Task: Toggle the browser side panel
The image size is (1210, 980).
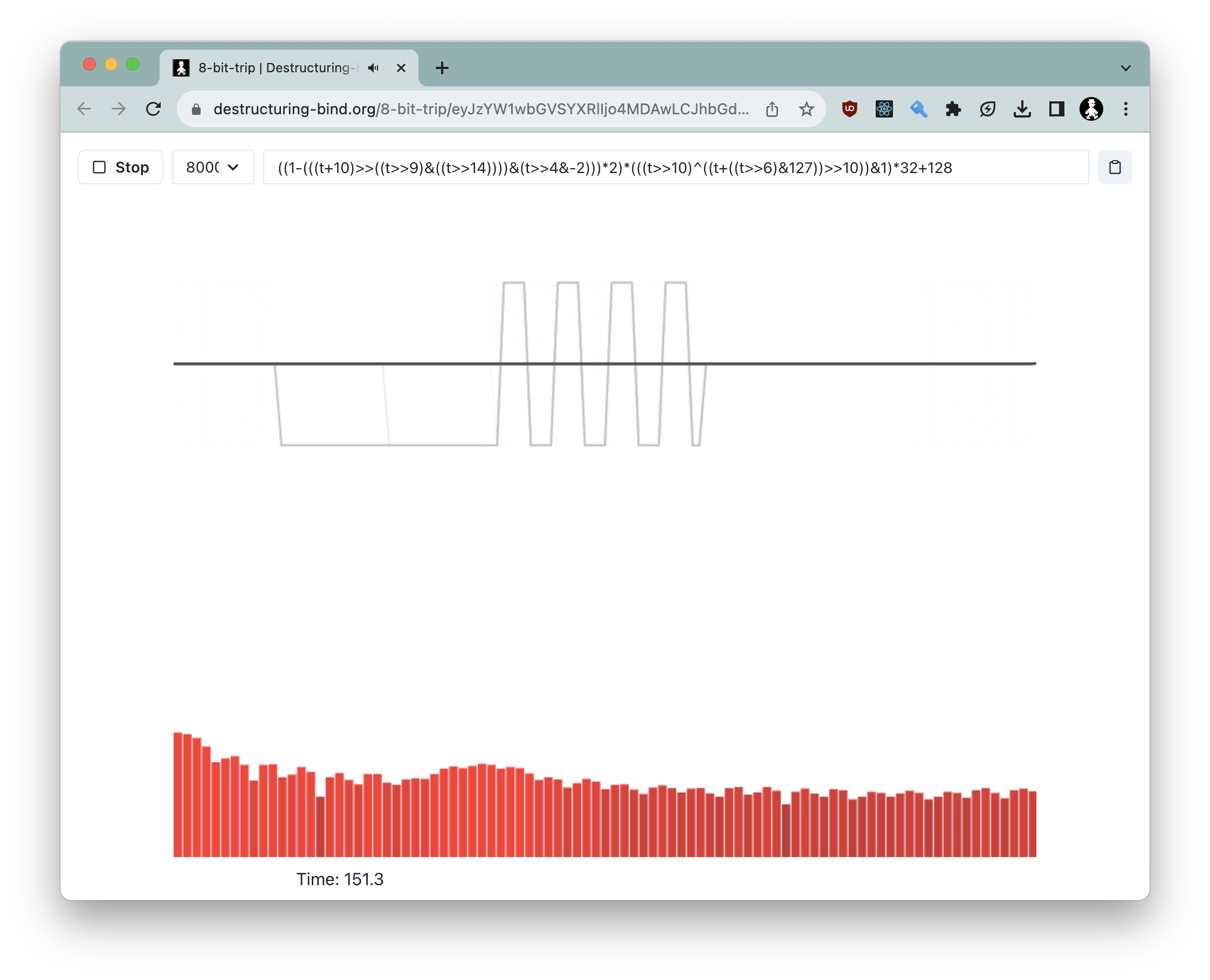Action: 1056,109
